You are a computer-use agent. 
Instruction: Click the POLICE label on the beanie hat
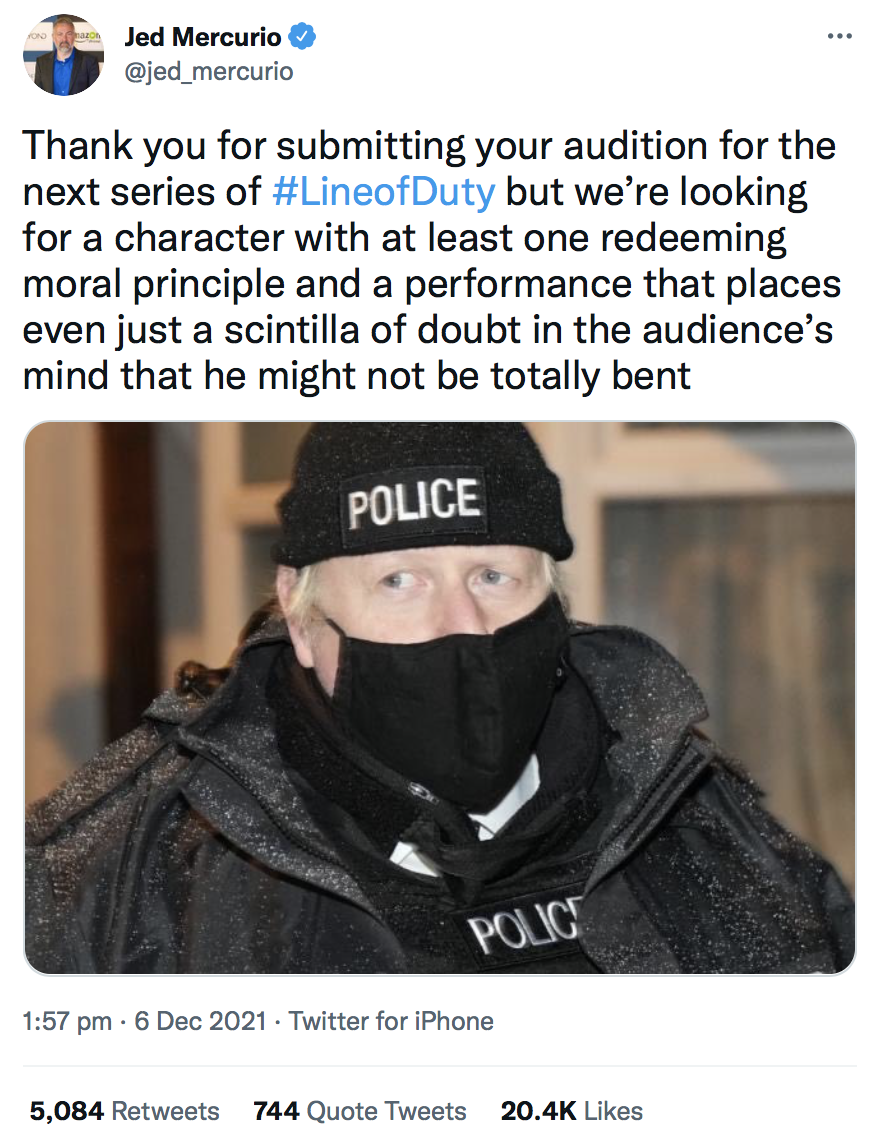pyautogui.click(x=413, y=501)
